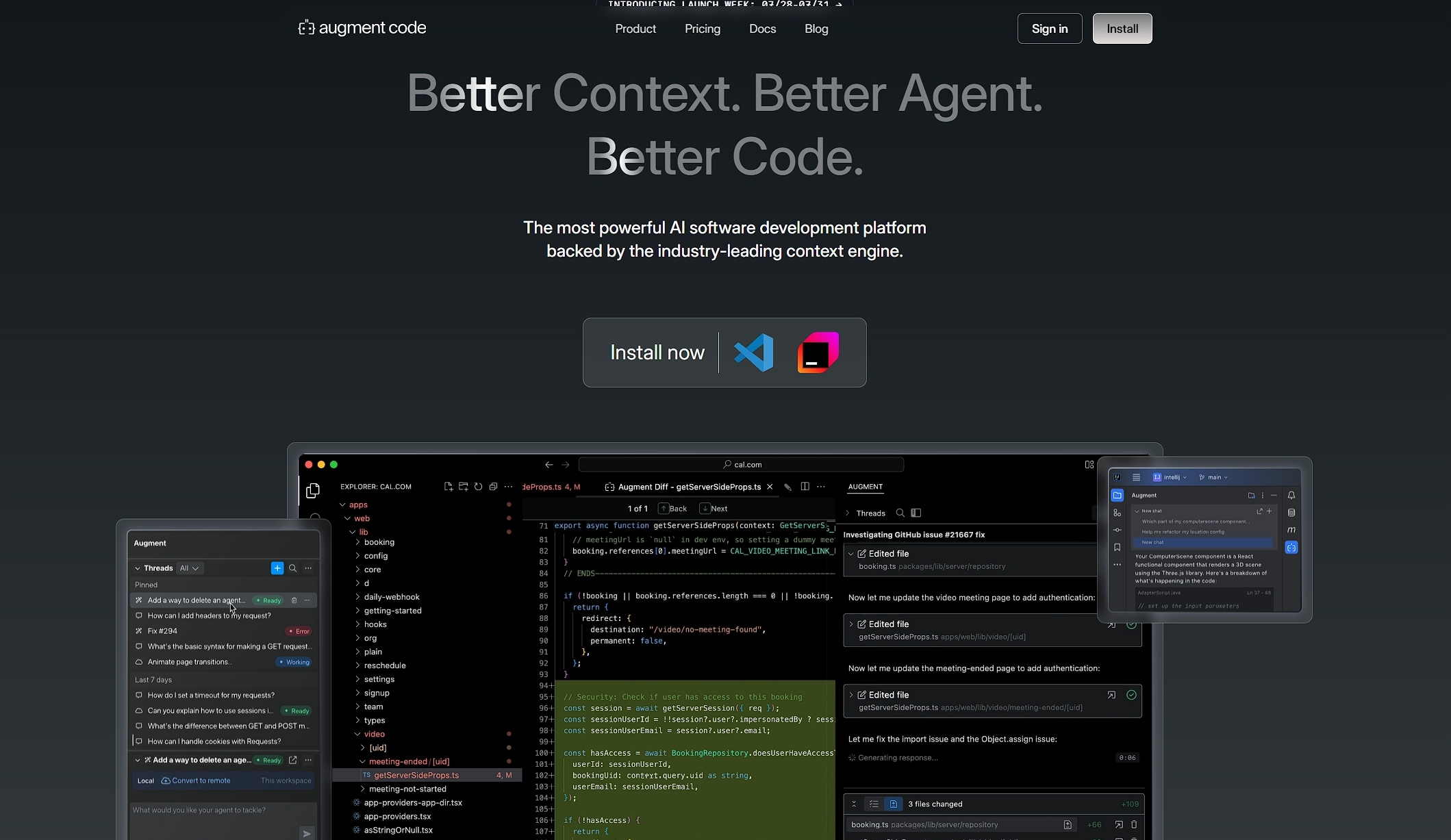The height and width of the screenshot is (840, 1451).
Task: Click New Folder icon in Explorer header
Action: (x=464, y=487)
